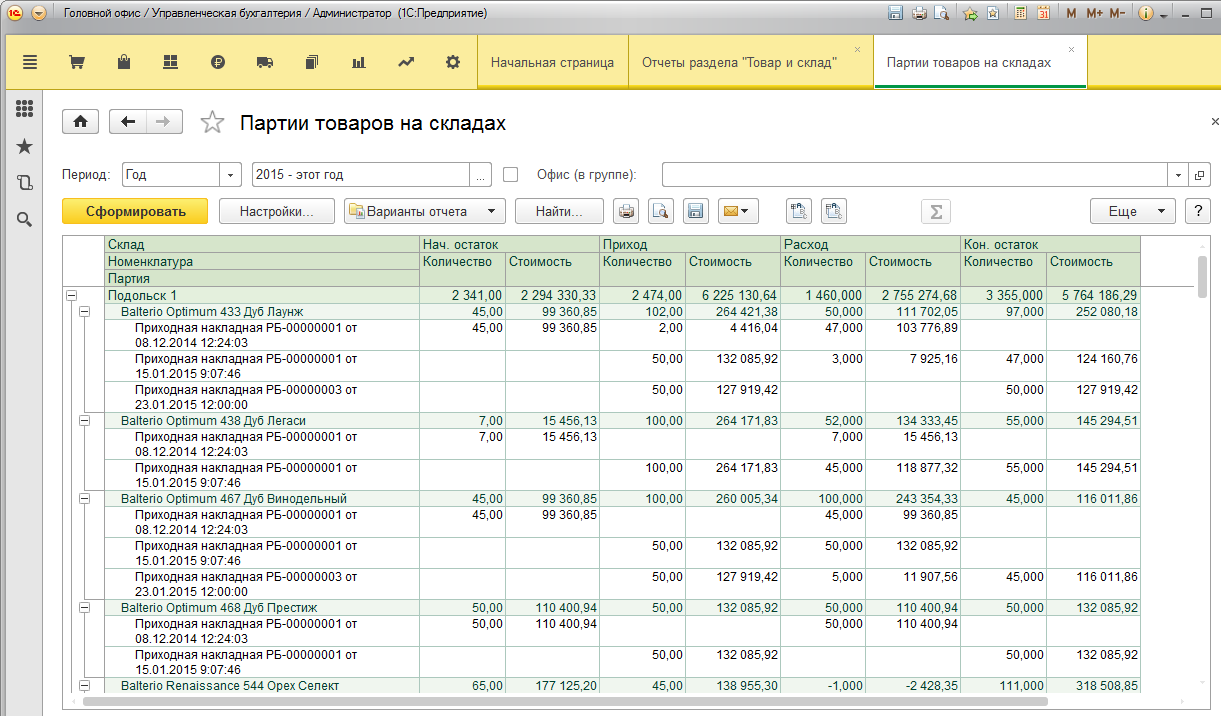Open the Офис field selection button
The height and width of the screenshot is (716, 1221).
1200,174
